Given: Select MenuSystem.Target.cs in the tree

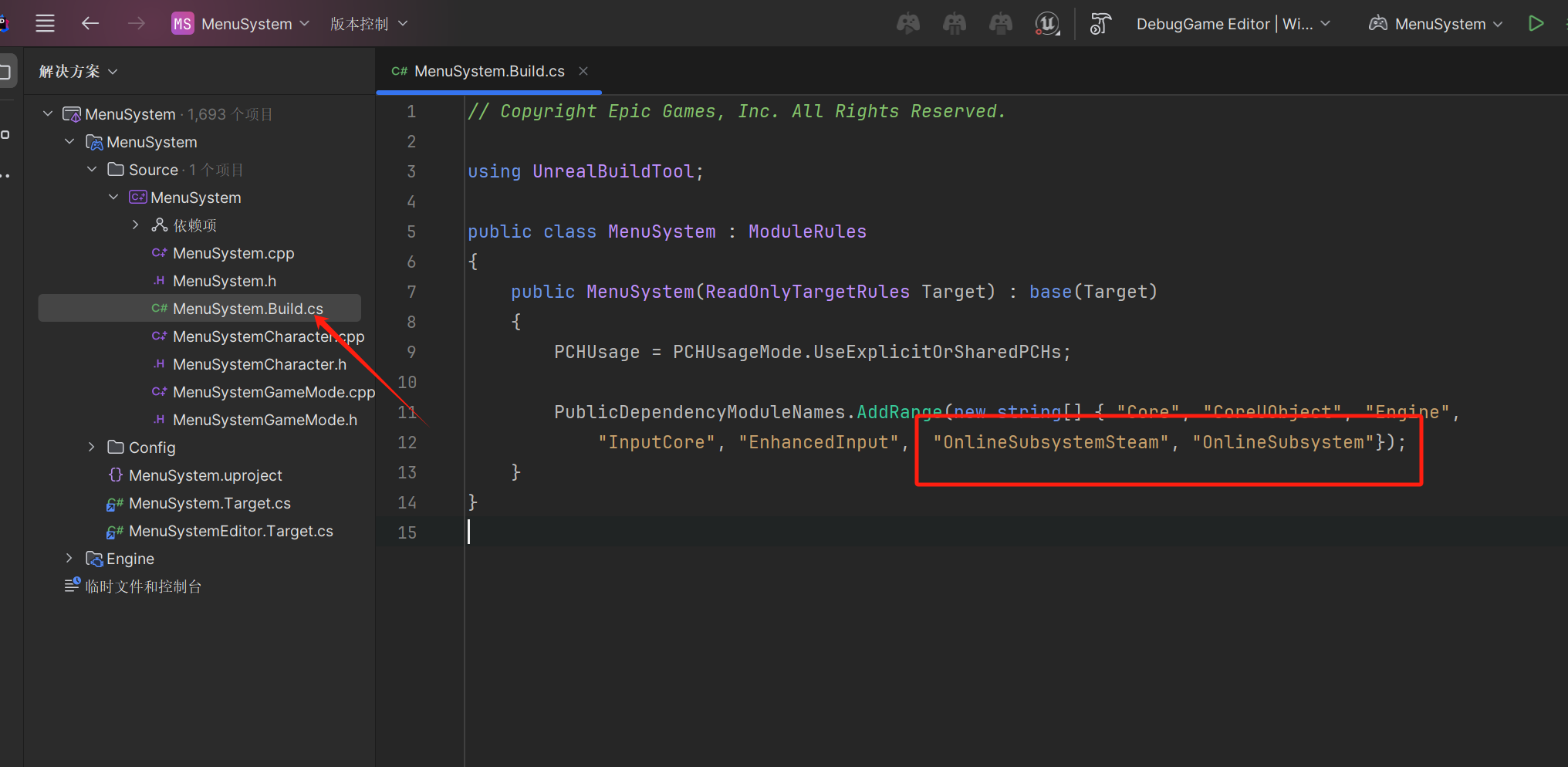Looking at the screenshot, I should (210, 503).
